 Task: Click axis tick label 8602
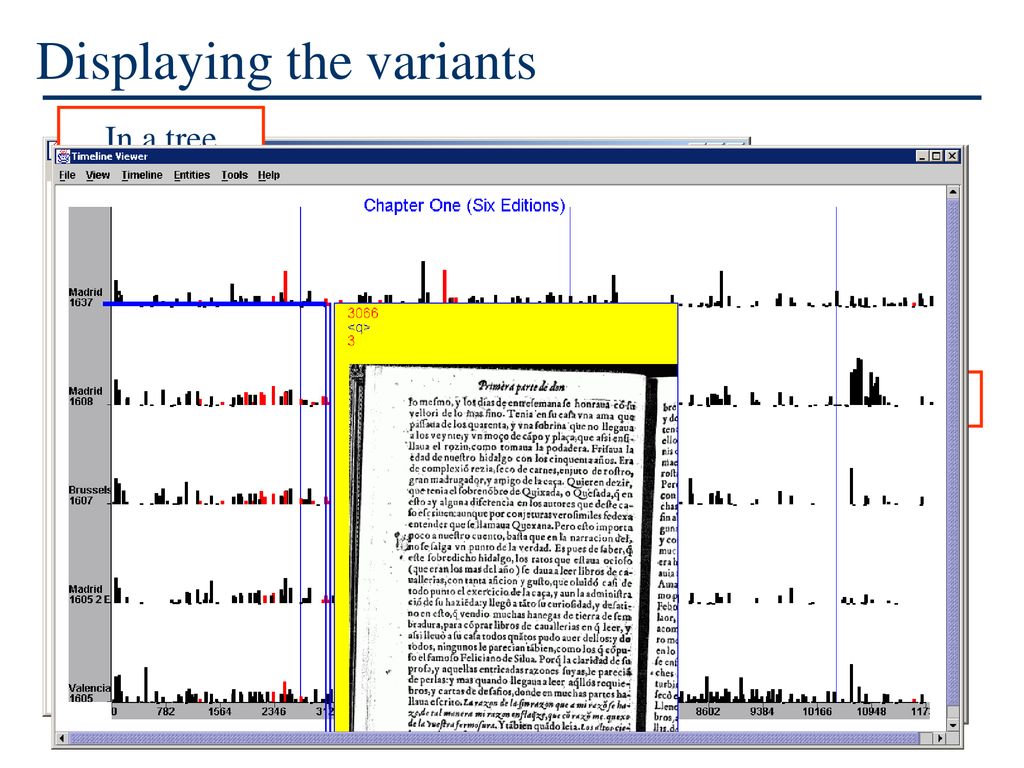click(707, 712)
